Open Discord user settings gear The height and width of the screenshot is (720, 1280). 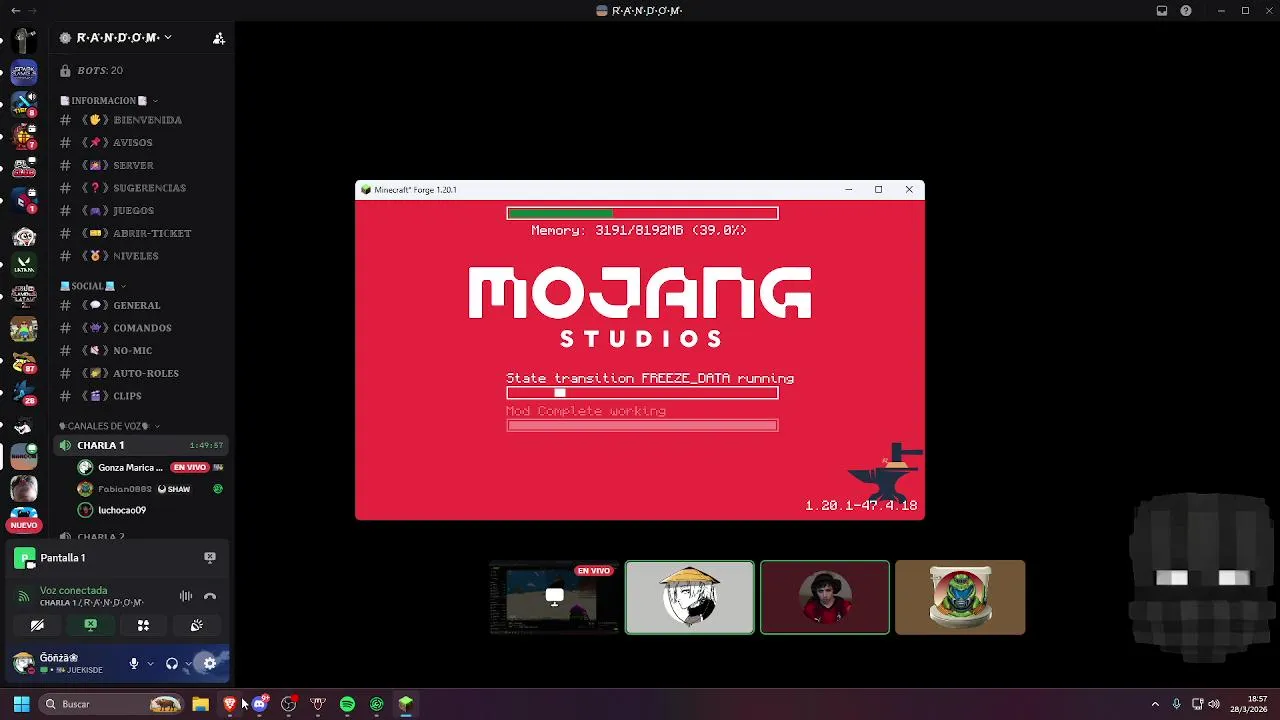tap(209, 663)
